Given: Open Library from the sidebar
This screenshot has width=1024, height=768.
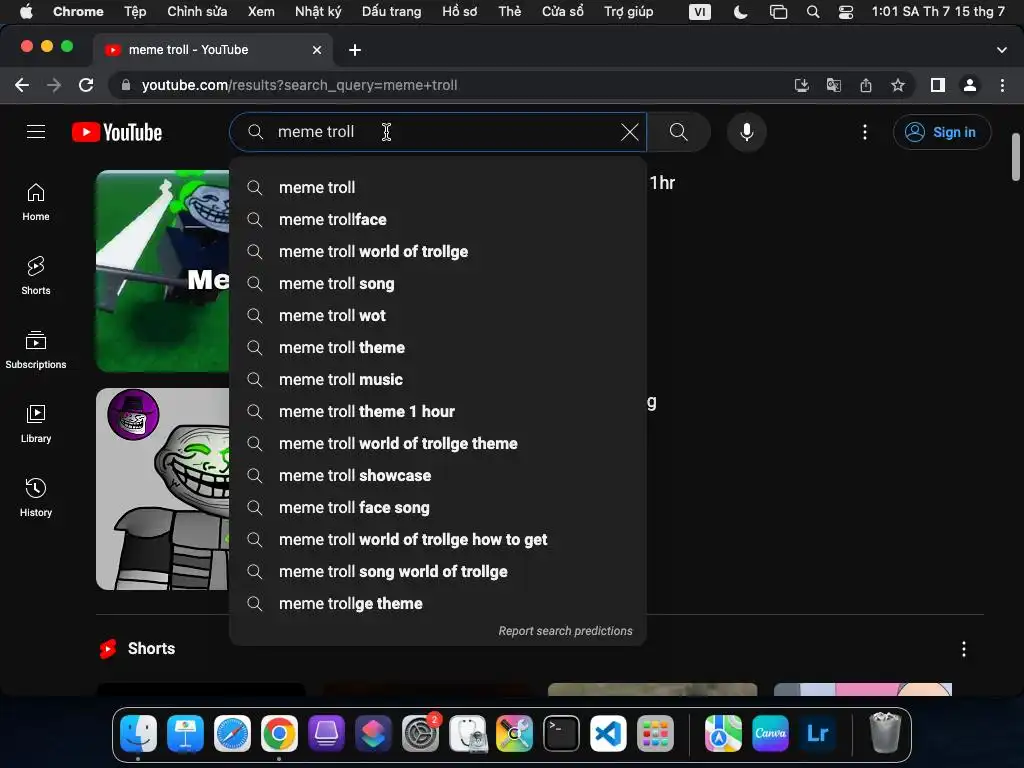Looking at the screenshot, I should 36,424.
